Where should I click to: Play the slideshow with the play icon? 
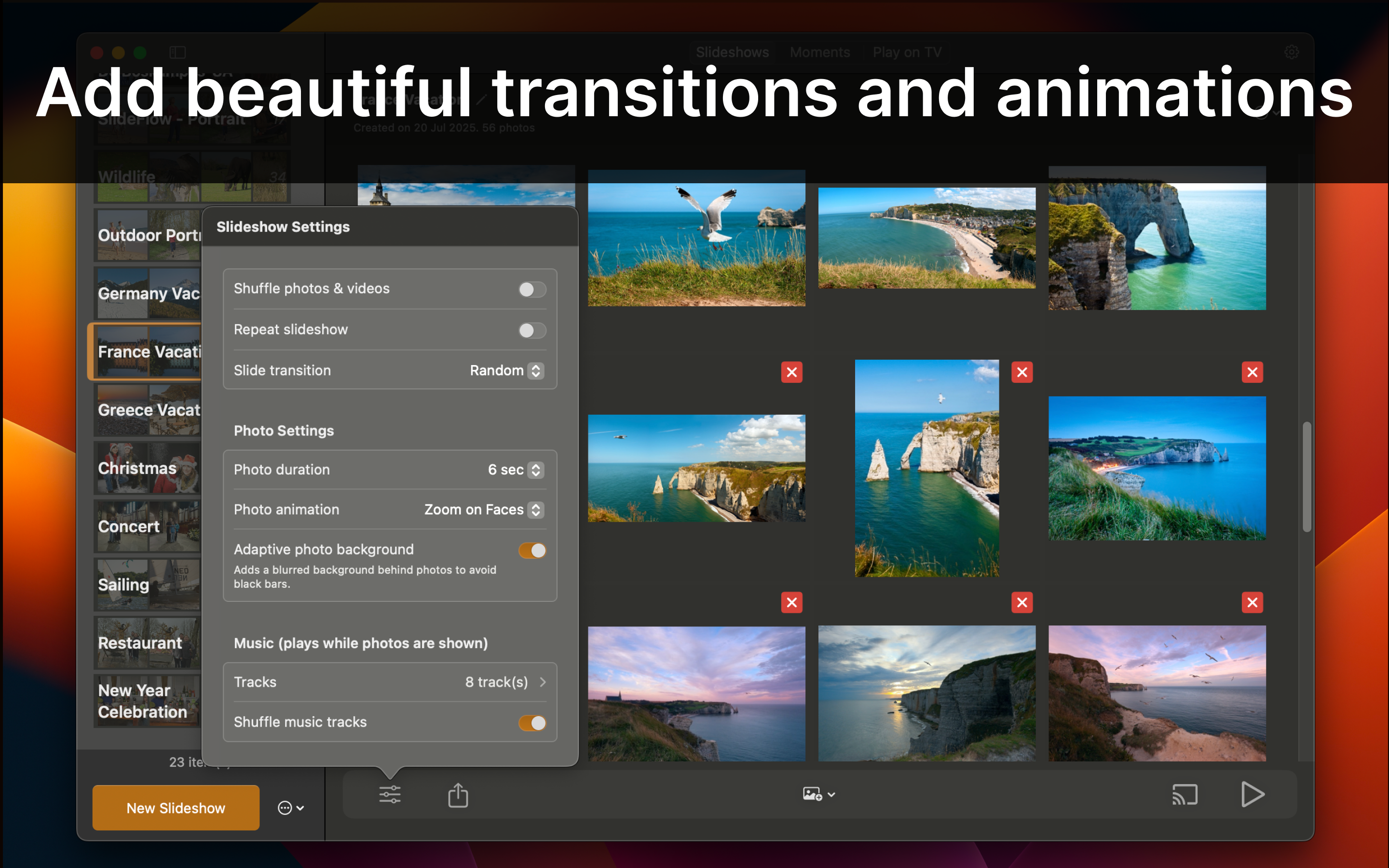[x=1253, y=795]
